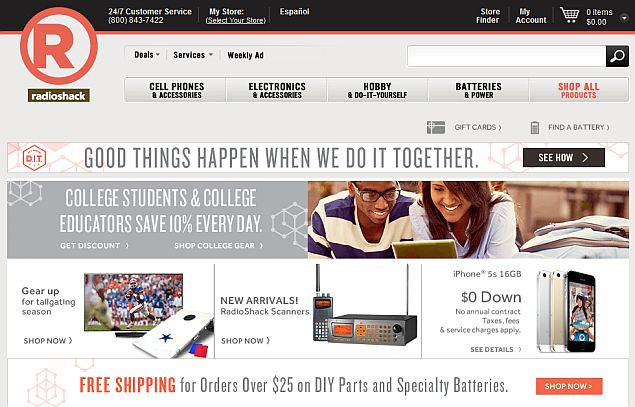This screenshot has width=635, height=407.
Task: Click inside the search text field
Action: (x=507, y=56)
